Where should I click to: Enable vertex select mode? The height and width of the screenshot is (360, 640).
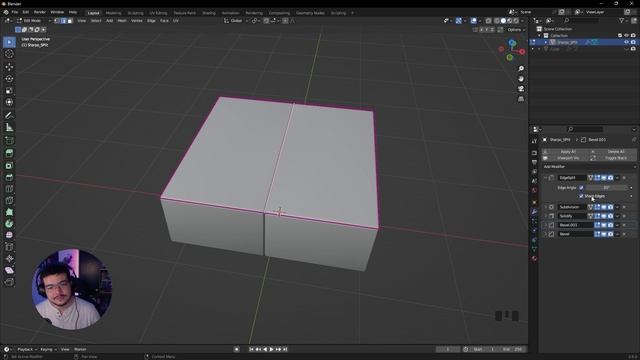pos(57,20)
